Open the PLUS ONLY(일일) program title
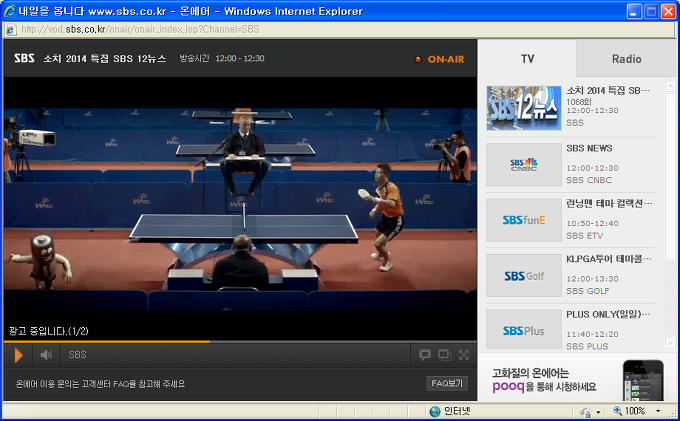 point(608,314)
